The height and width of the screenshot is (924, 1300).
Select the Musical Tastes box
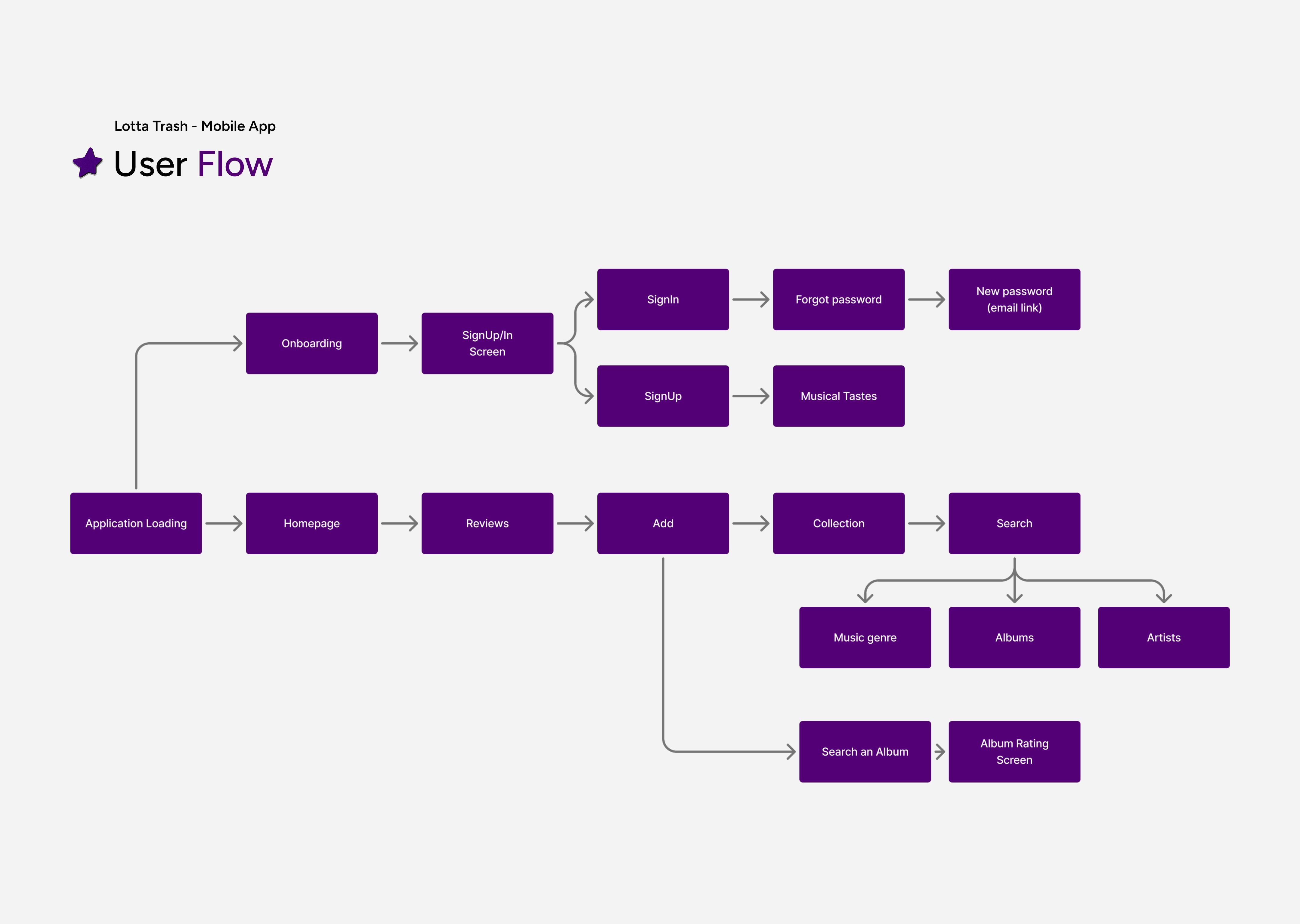(838, 396)
